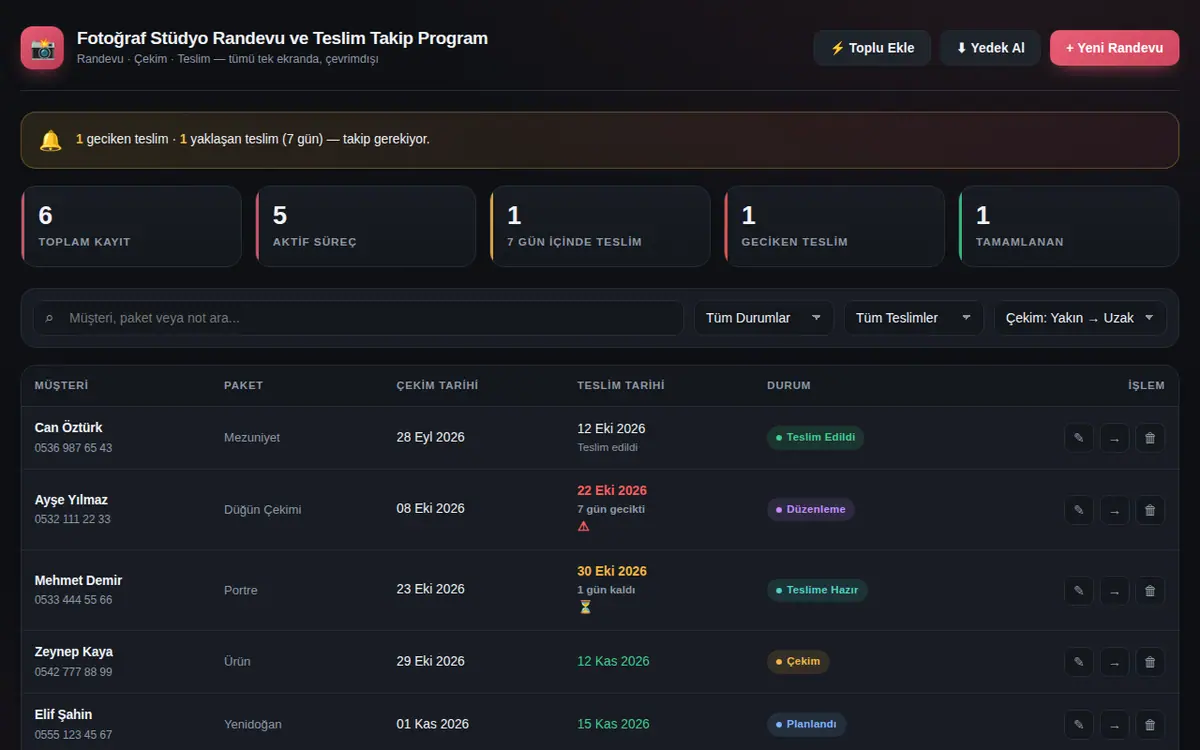Delete Ayşe Yılmaz's record via trash icon
This screenshot has height=750, width=1200.
click(1150, 510)
